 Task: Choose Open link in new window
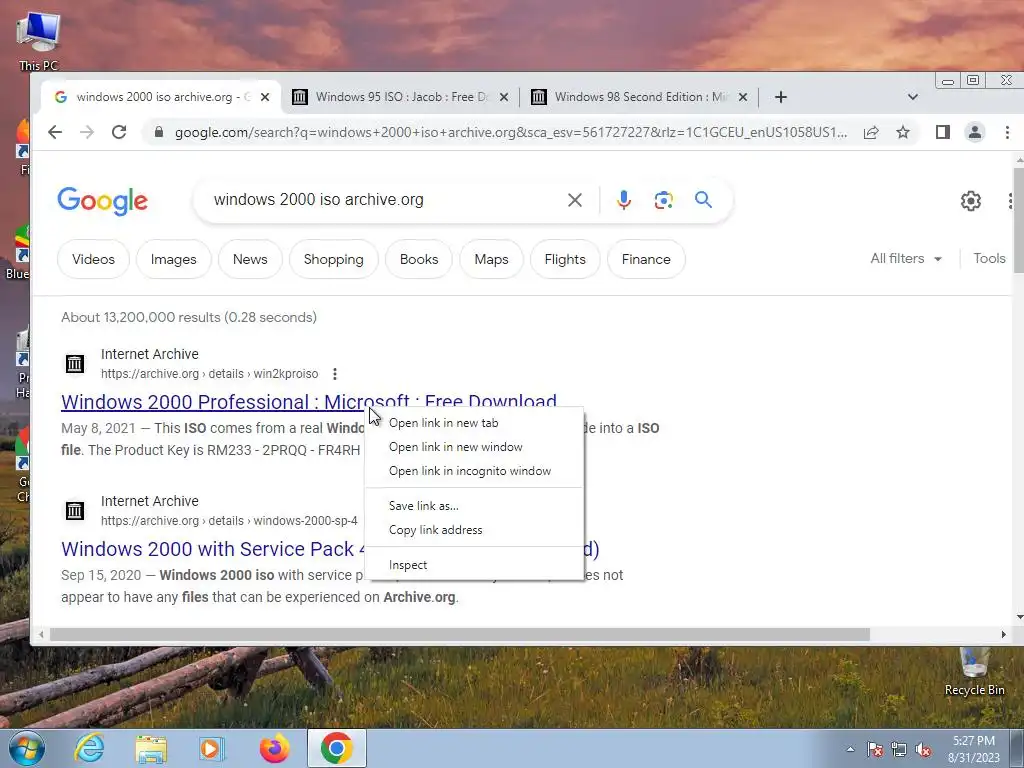[474, 447]
